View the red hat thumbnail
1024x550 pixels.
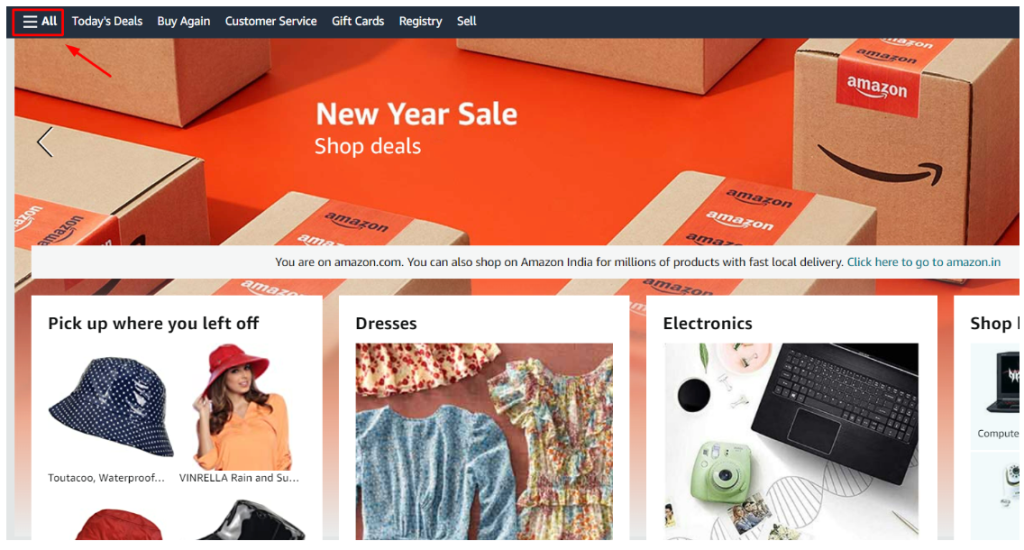pyautogui.click(x=118, y=525)
